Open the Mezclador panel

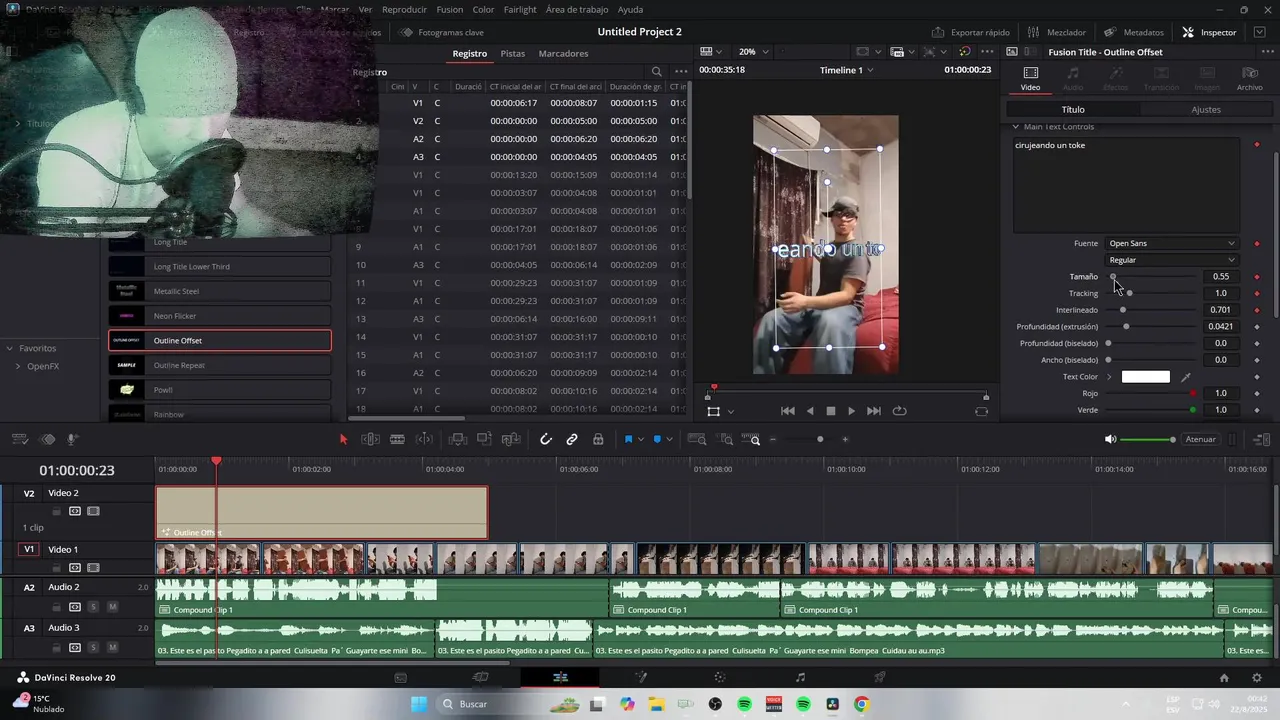[x=1057, y=32]
